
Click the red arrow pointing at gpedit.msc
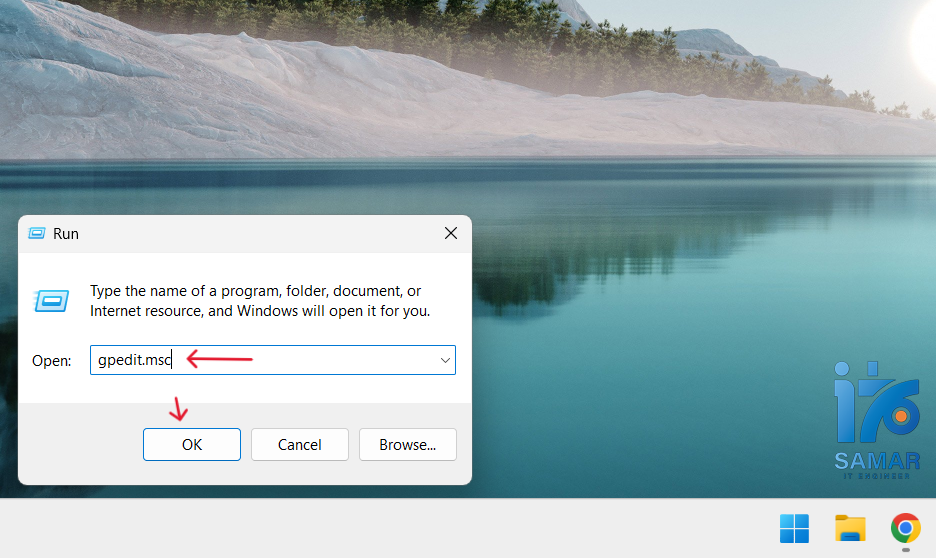pos(220,359)
